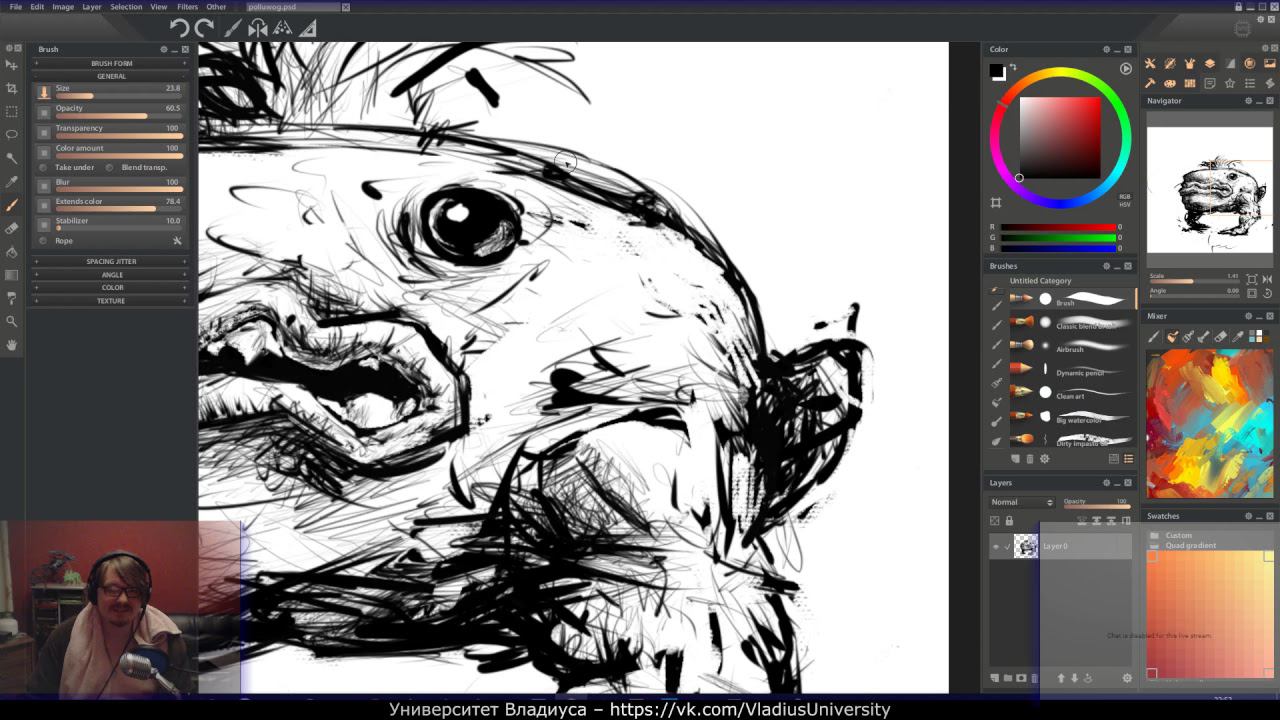Select the Zoom magnifier tool
The height and width of the screenshot is (720, 1280).
point(12,321)
